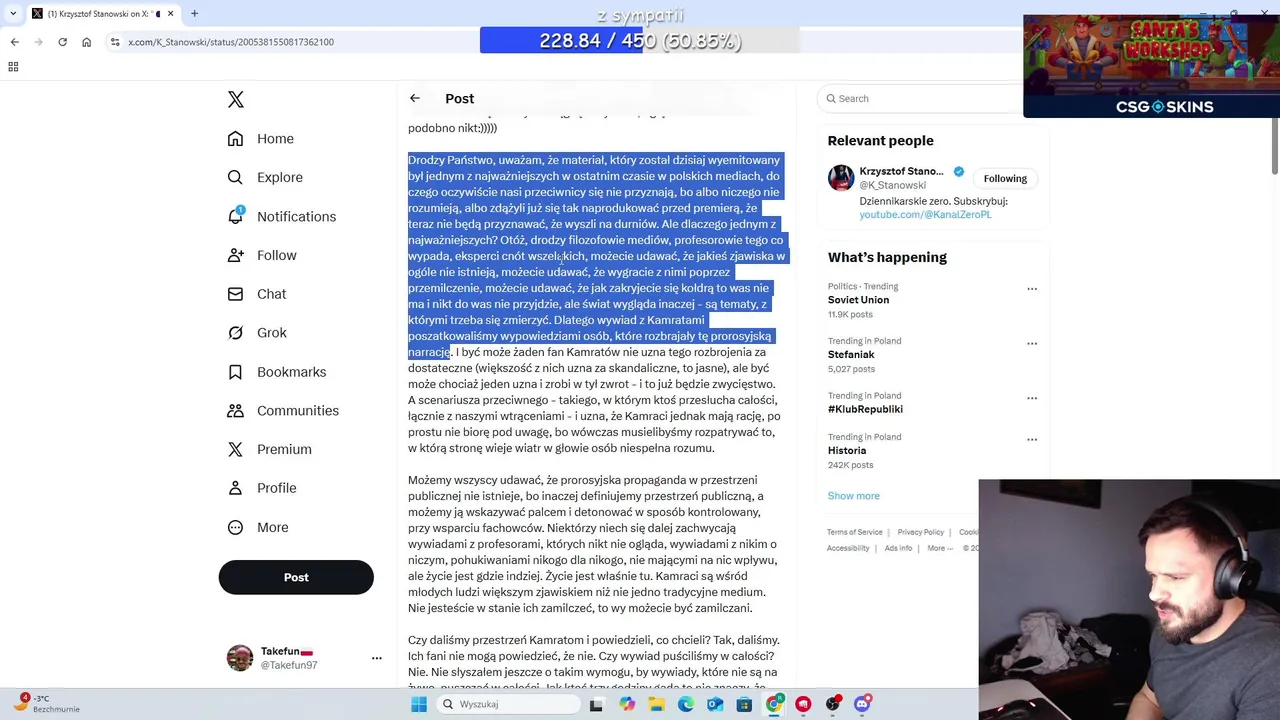Open site information icon in address bar
The height and width of the screenshot is (720, 1280).
[115, 42]
